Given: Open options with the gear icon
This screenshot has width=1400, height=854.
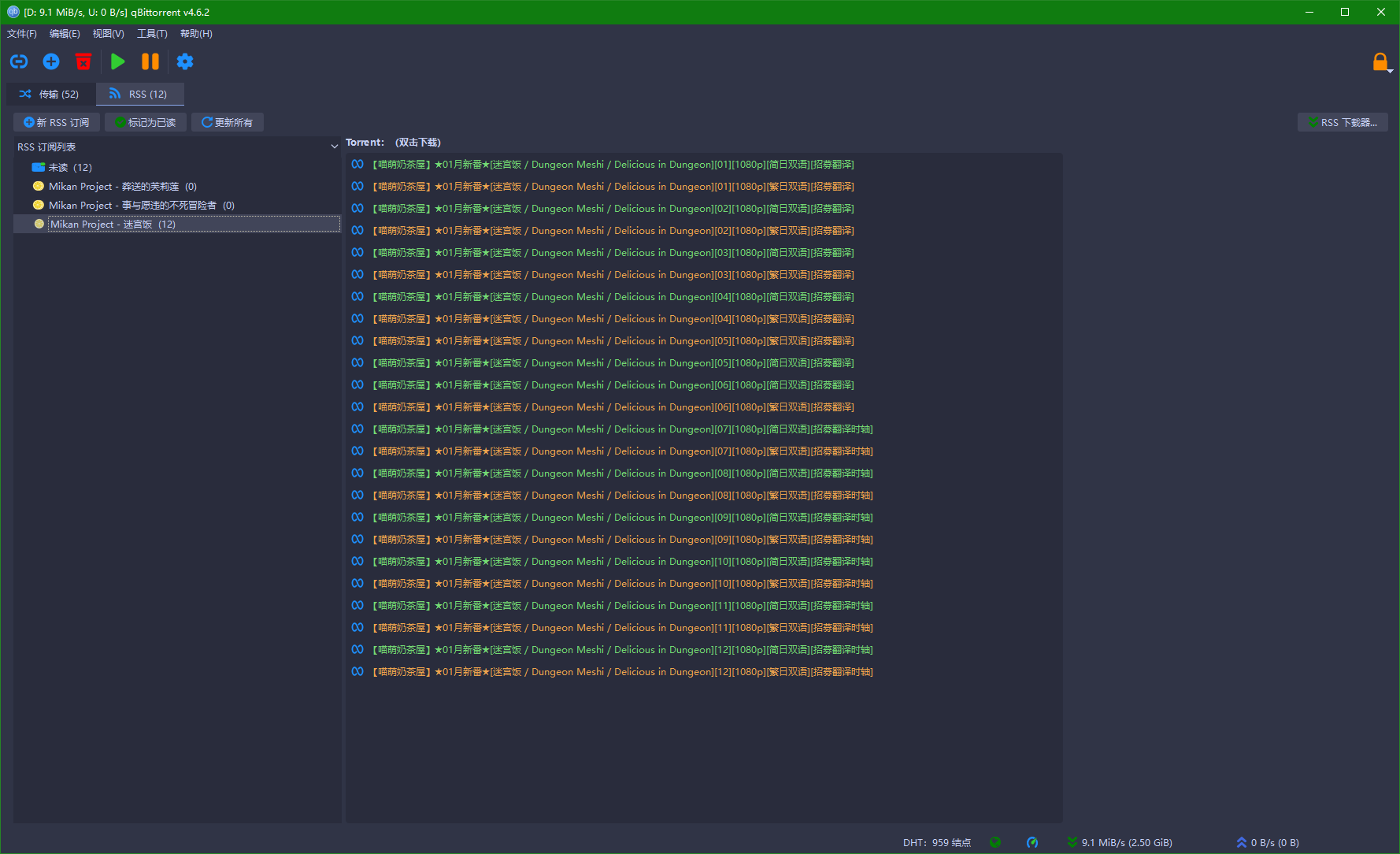Looking at the screenshot, I should pyautogui.click(x=185, y=61).
